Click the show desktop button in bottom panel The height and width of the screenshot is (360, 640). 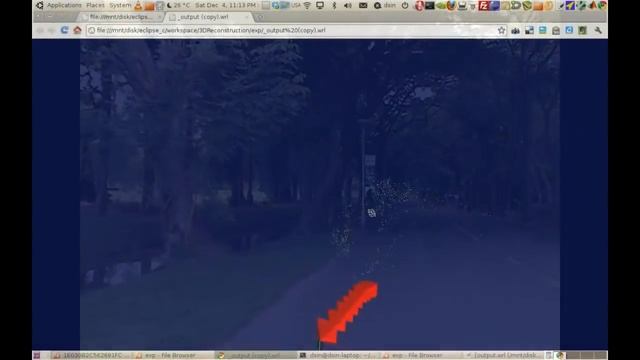tap(37, 356)
